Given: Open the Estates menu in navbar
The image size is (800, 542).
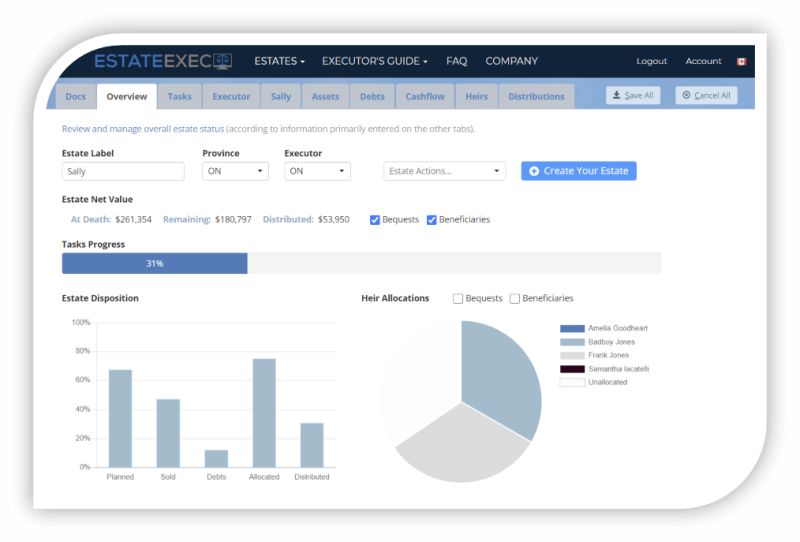Looking at the screenshot, I should pyautogui.click(x=279, y=61).
